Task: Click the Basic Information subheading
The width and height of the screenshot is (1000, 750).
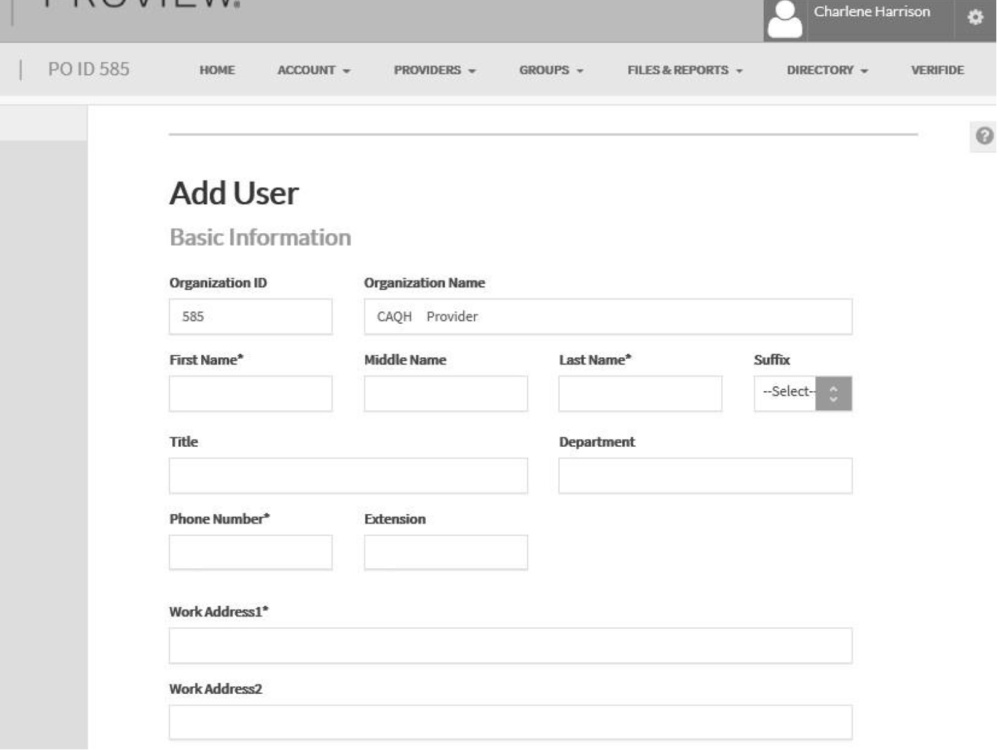Action: pos(260,237)
